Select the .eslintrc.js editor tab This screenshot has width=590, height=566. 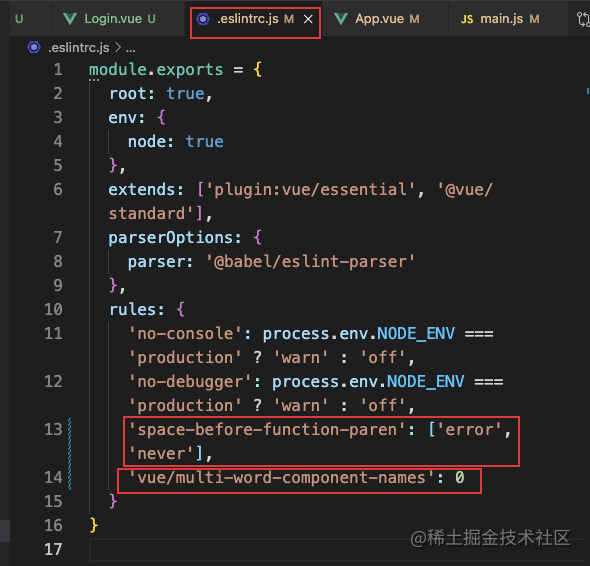coord(255,19)
